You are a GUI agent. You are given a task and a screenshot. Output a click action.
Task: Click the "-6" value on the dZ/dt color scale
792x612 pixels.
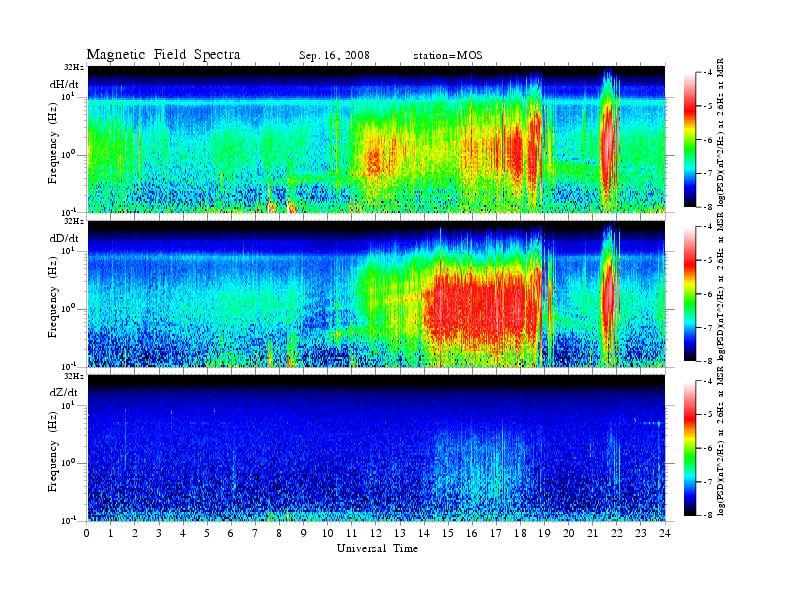[x=708, y=448]
